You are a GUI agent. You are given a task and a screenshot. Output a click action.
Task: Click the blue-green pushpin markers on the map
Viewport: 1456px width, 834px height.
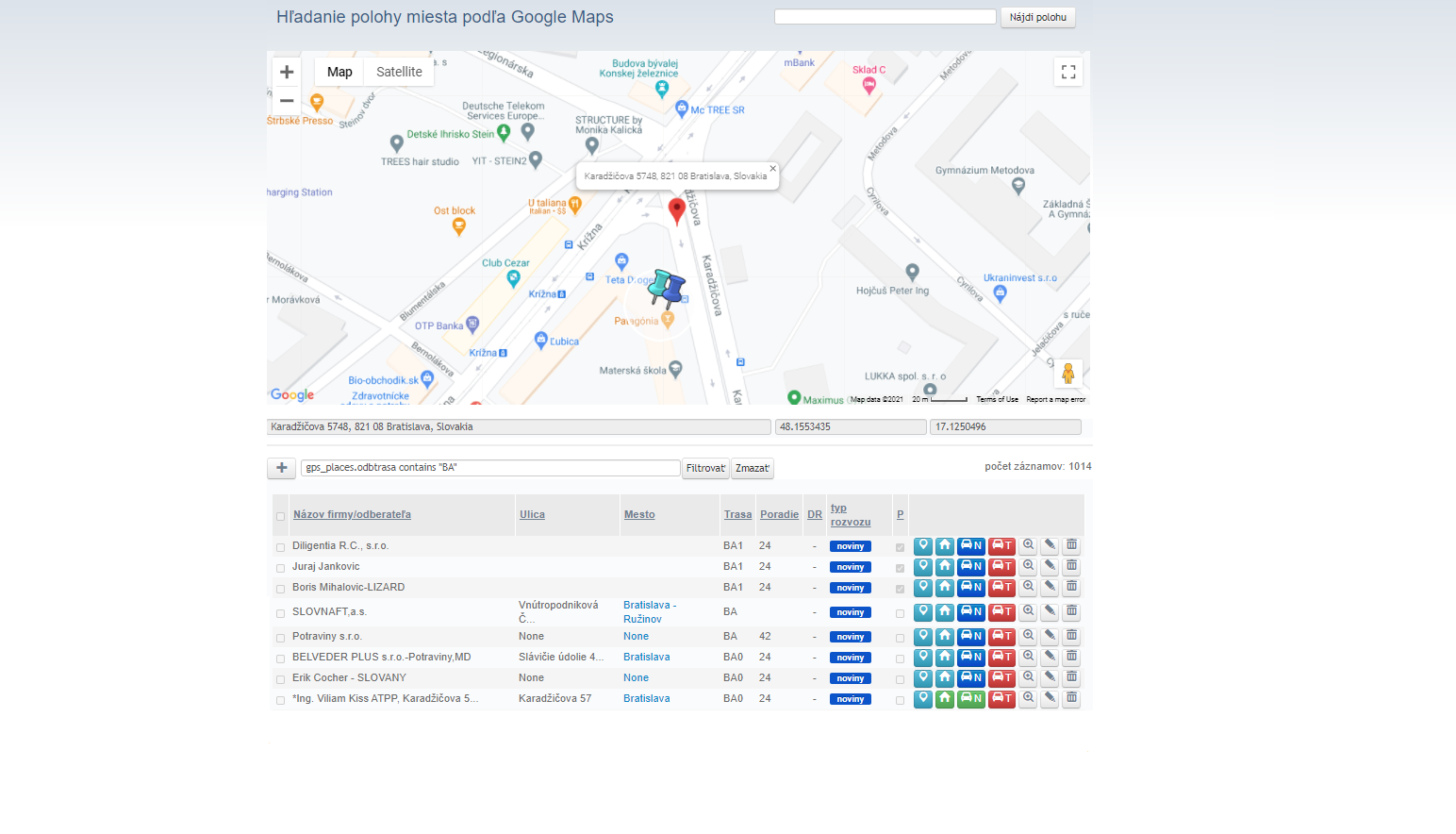coord(667,289)
